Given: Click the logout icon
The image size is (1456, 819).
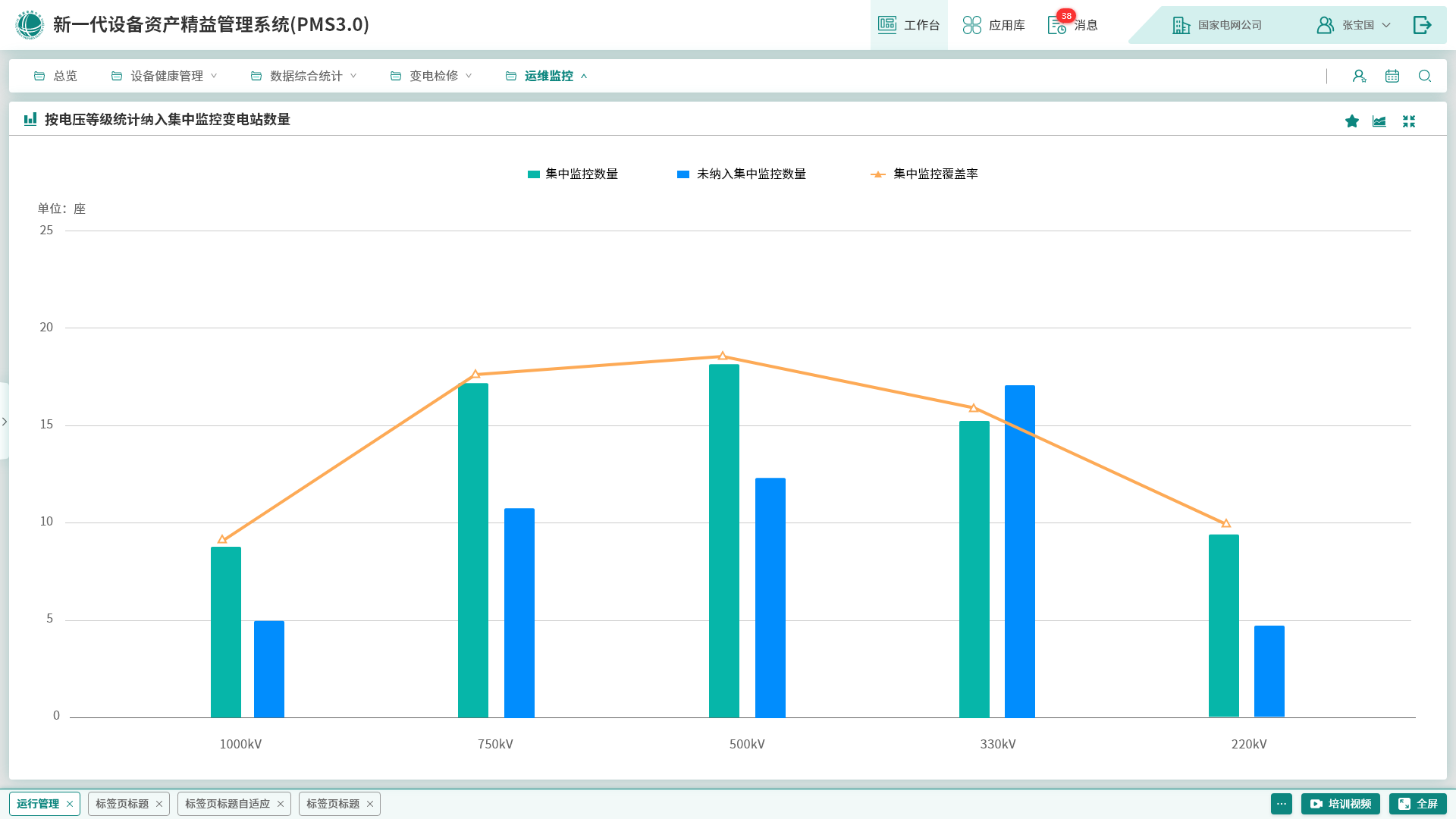Looking at the screenshot, I should [x=1423, y=25].
